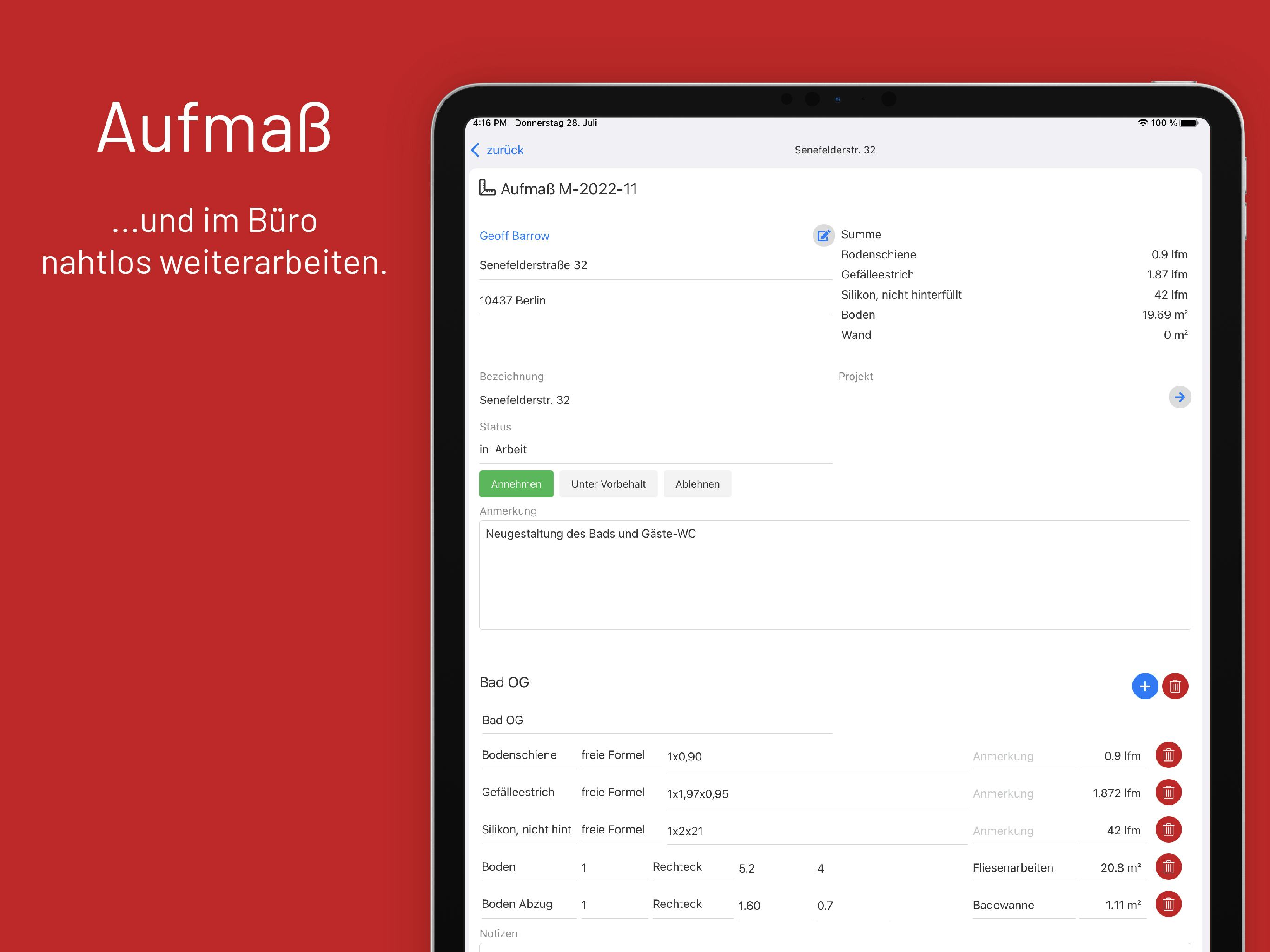Screen dimensions: 1270x952
Task: Focus the Anmerkung notes text area
Action: 834,575
